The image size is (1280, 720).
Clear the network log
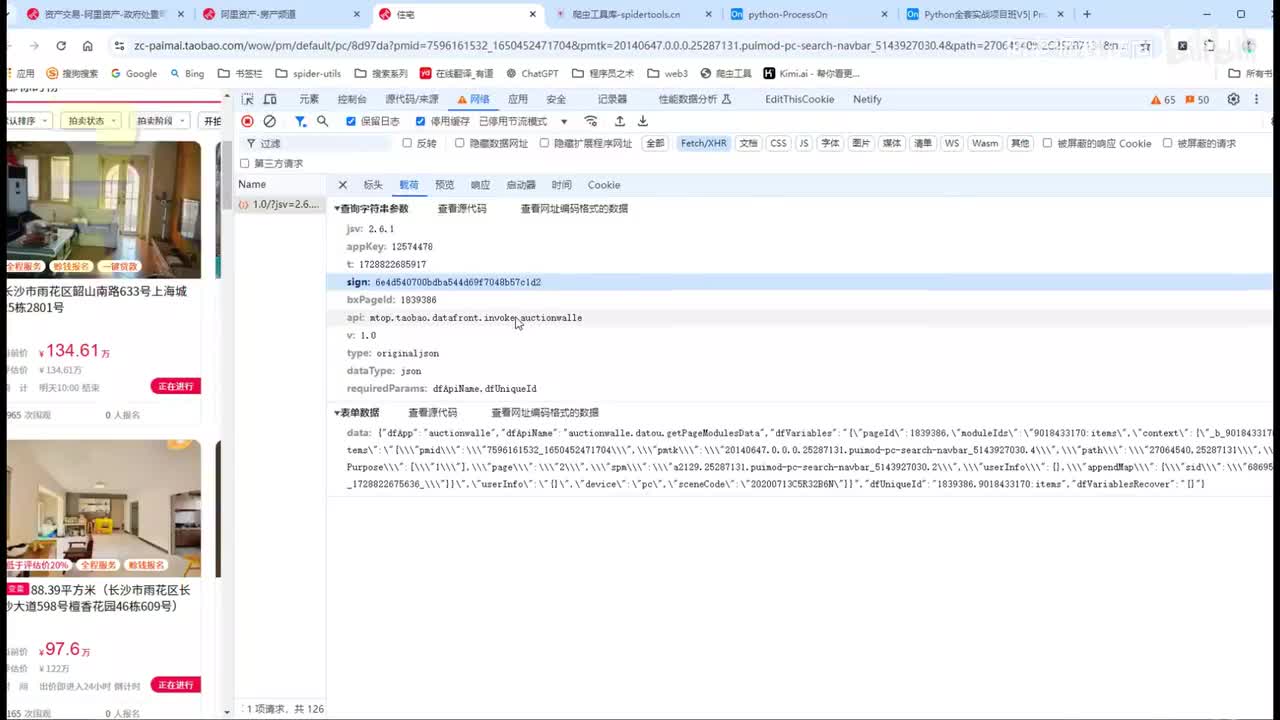coord(269,121)
